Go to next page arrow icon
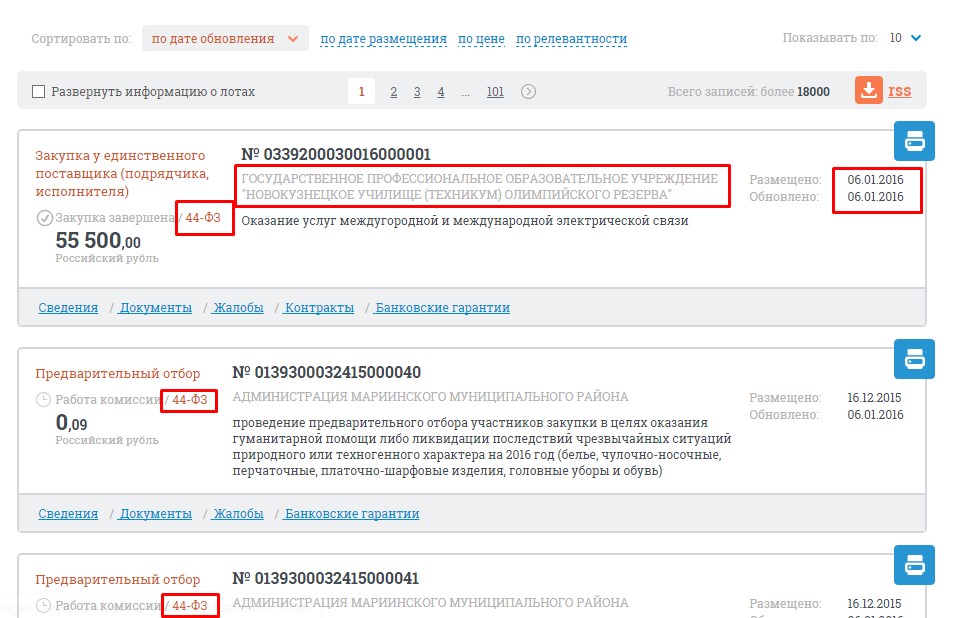Viewport: 959px width, 618px height. 528,92
